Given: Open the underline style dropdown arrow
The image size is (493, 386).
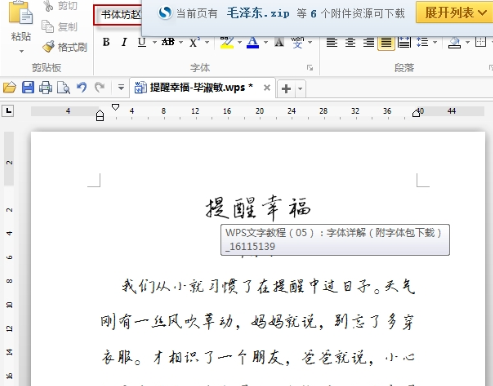Looking at the screenshot, I should coord(155,42).
